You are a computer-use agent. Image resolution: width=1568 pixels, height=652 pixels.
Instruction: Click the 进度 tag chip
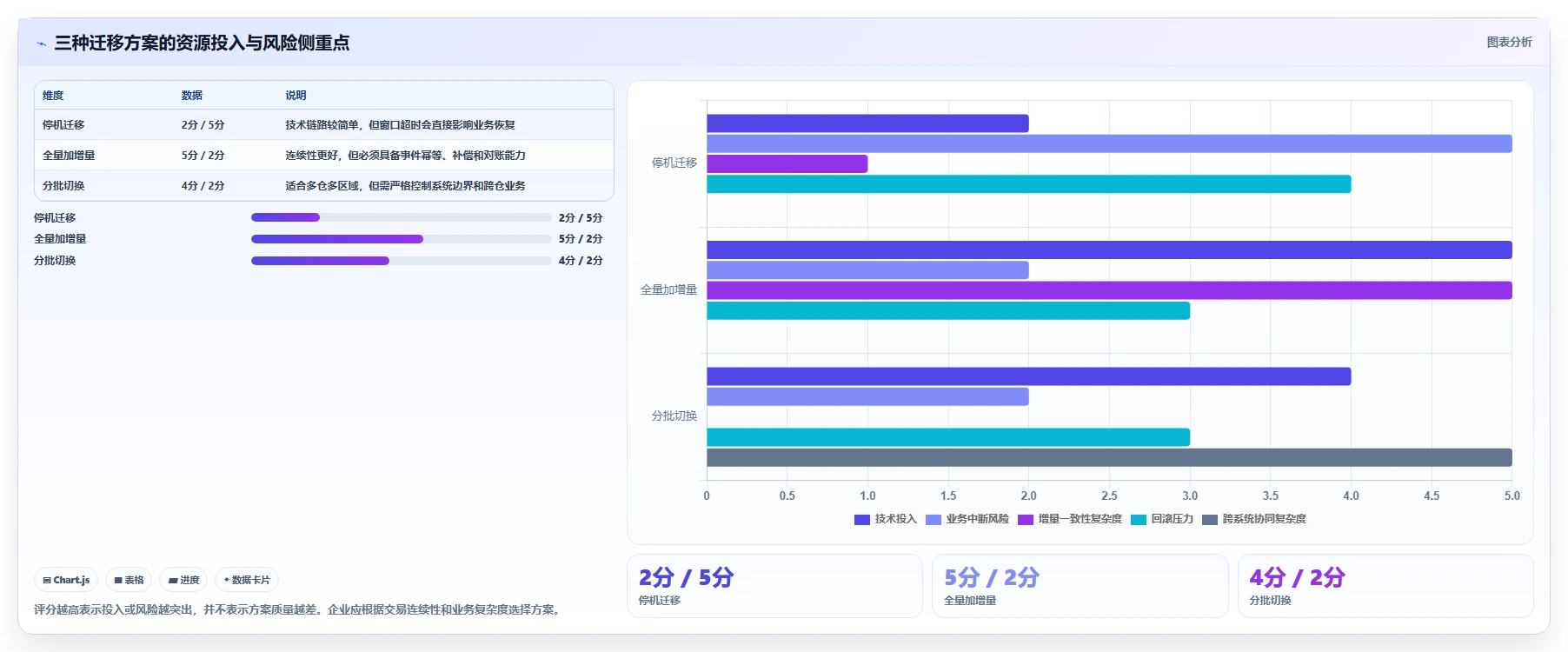(x=183, y=580)
